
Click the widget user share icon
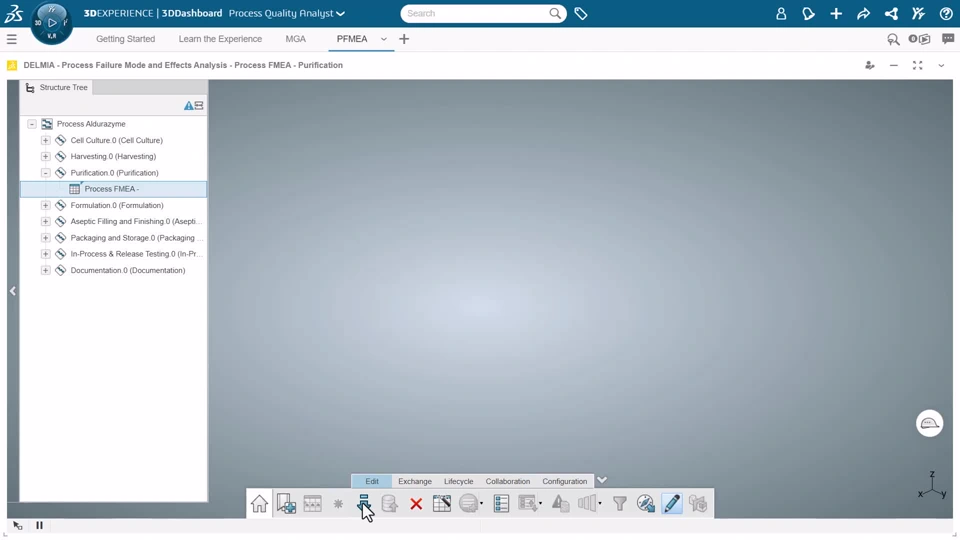coord(869,66)
